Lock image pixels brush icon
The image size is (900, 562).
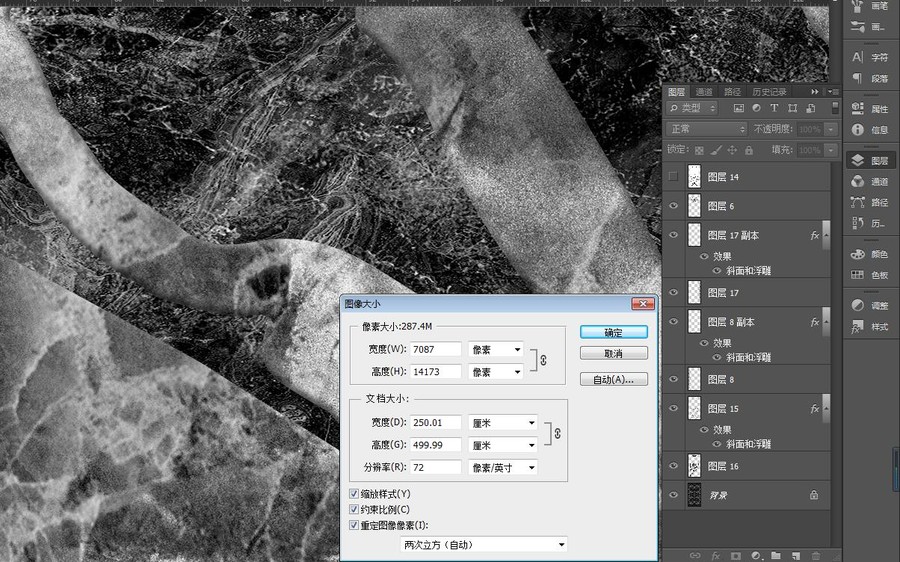[x=716, y=150]
